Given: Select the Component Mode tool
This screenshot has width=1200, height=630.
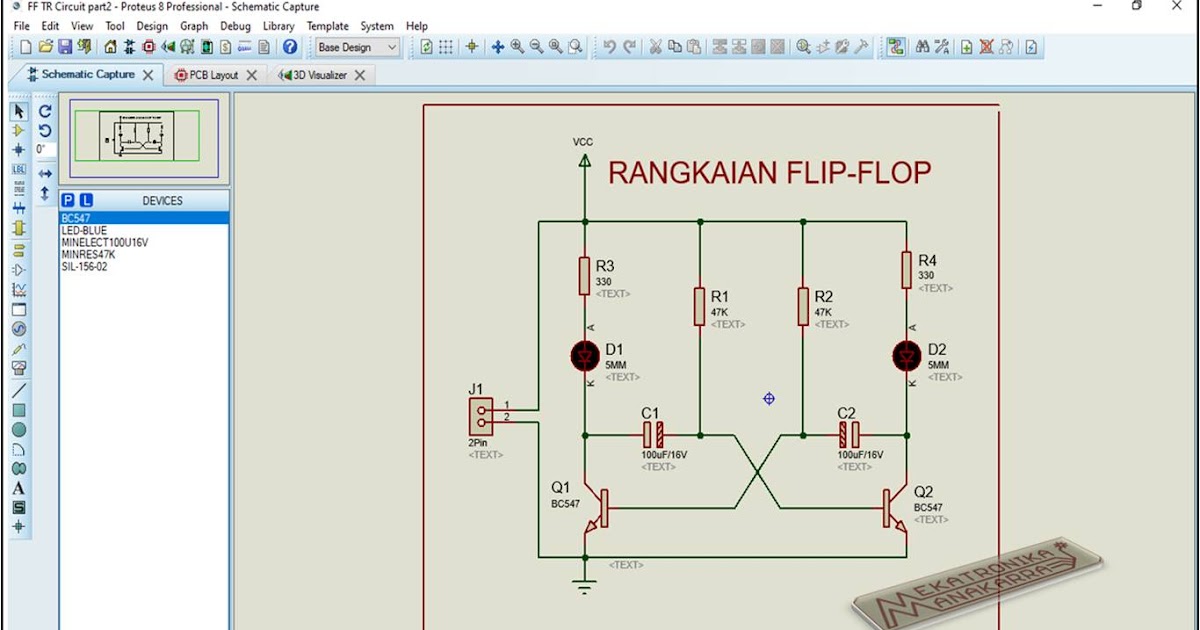Looking at the screenshot, I should pyautogui.click(x=18, y=131).
